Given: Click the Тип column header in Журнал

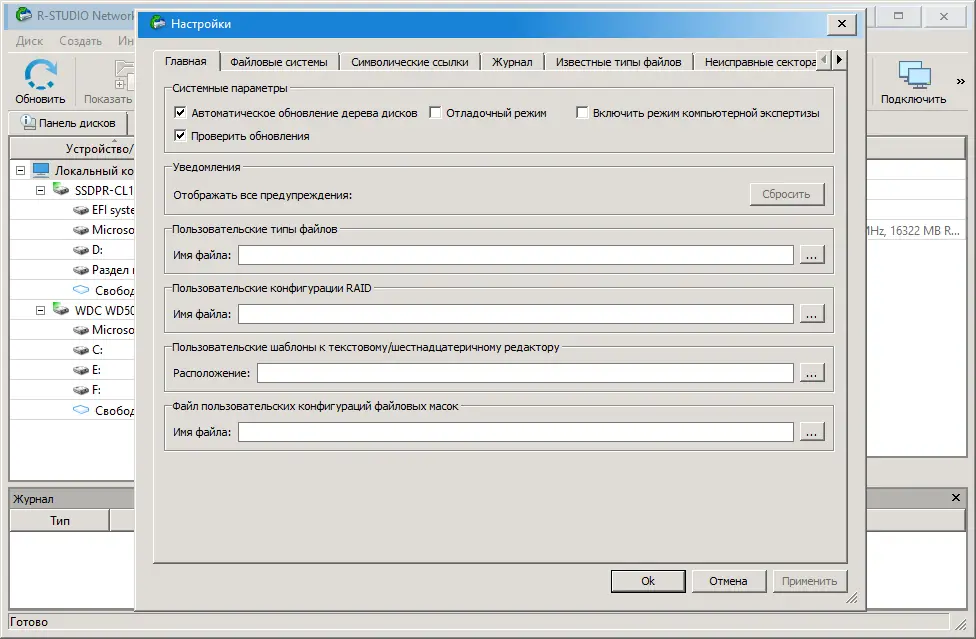Looking at the screenshot, I should click(x=60, y=520).
